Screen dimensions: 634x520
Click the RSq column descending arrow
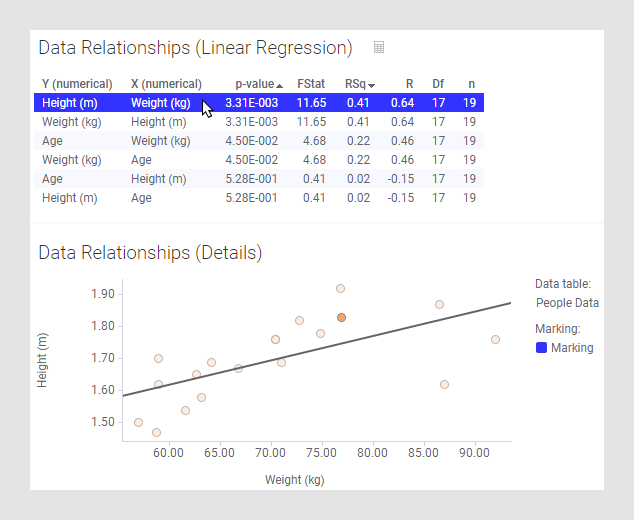coord(373,85)
